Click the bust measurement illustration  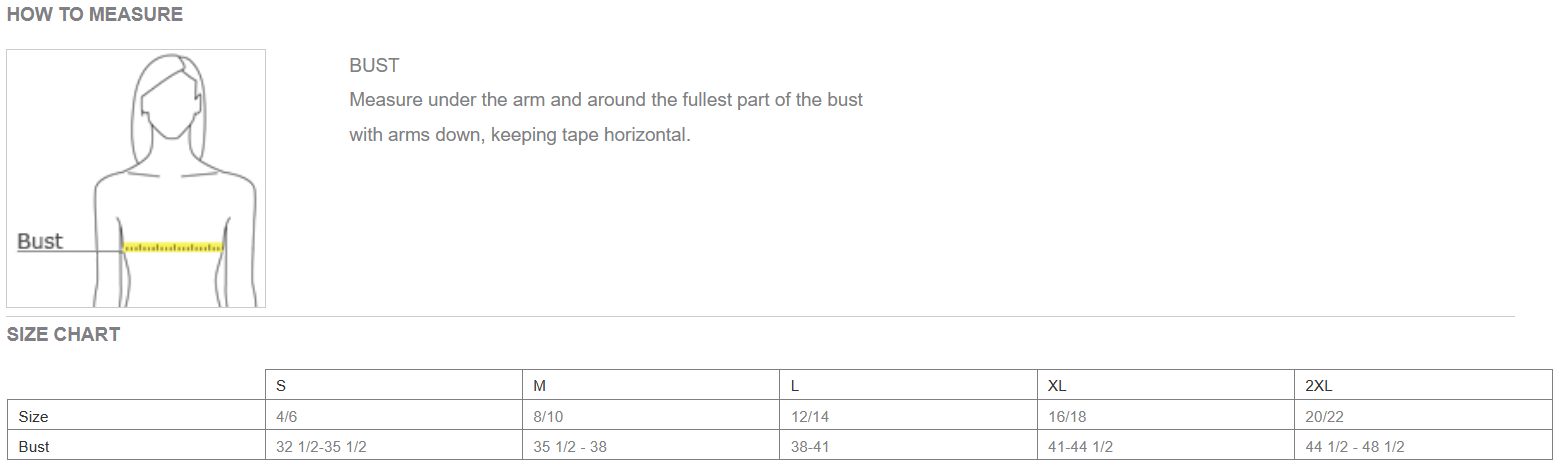pos(136,178)
